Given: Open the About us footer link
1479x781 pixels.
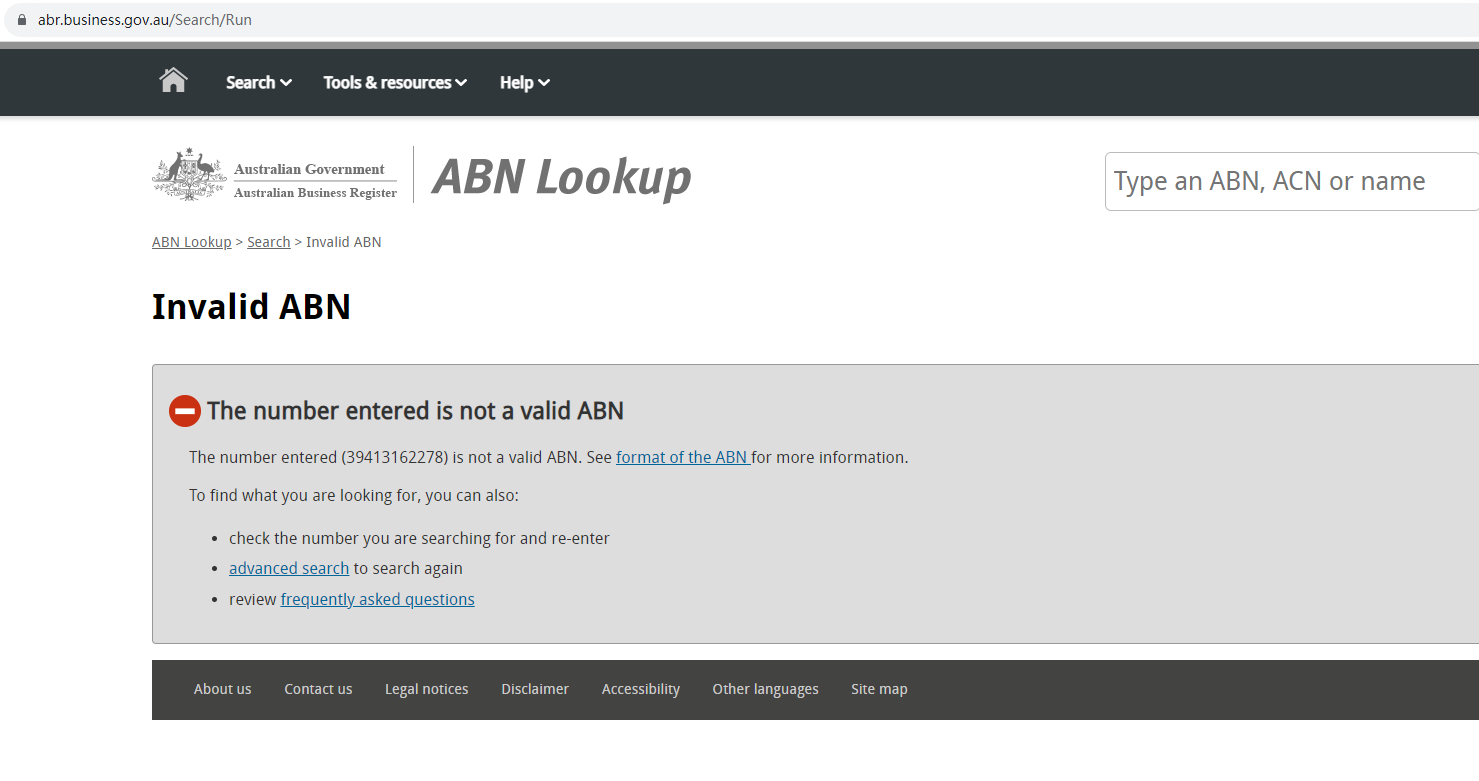Looking at the screenshot, I should coord(223,689).
